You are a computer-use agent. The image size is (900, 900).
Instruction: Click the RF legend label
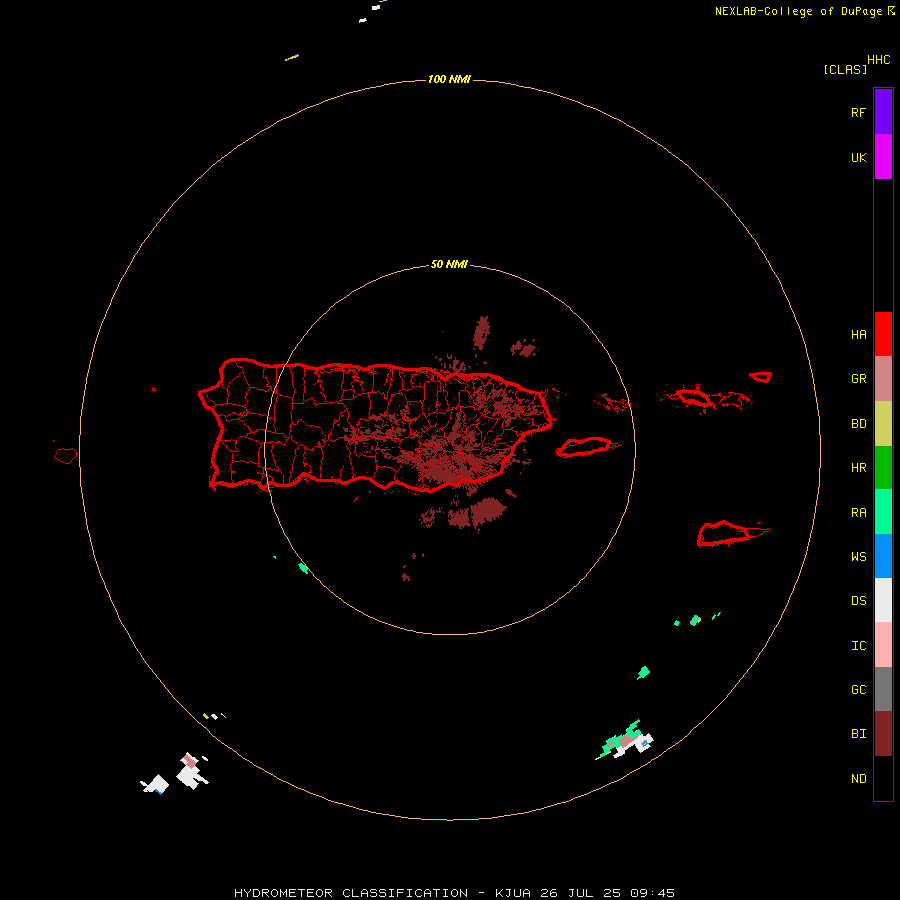tap(858, 112)
